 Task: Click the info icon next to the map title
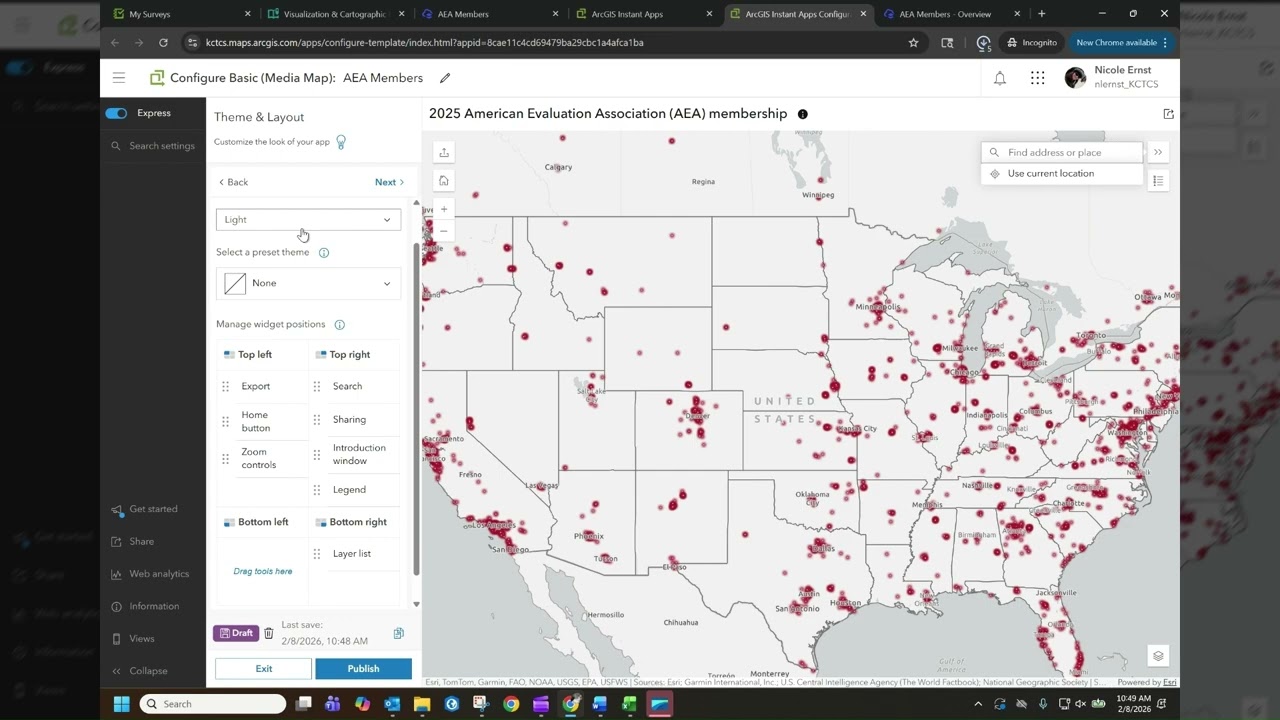click(x=802, y=114)
